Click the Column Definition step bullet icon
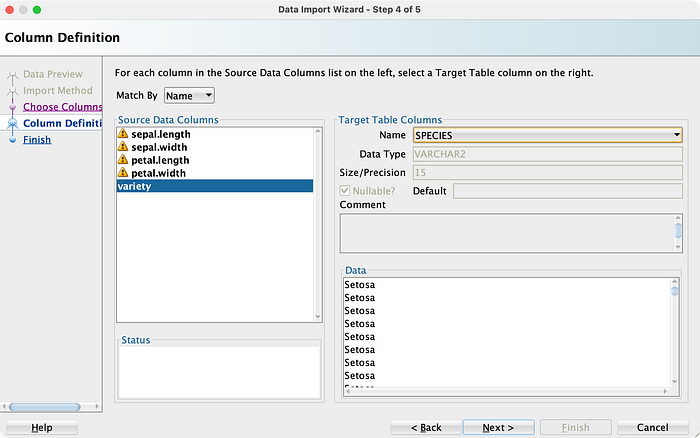Viewport: 700px width, 438px height. point(12,123)
